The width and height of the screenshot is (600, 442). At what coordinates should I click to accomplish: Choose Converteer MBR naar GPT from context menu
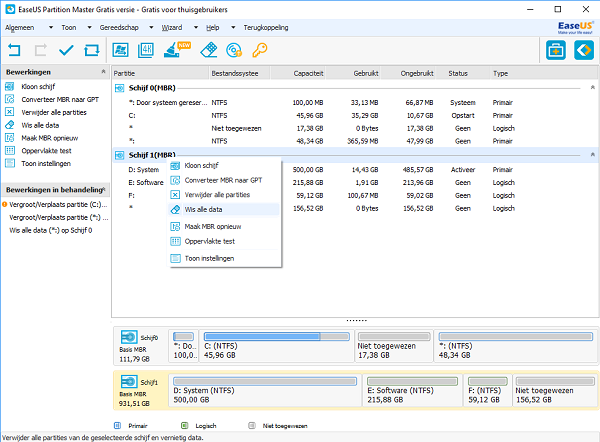pos(224,180)
